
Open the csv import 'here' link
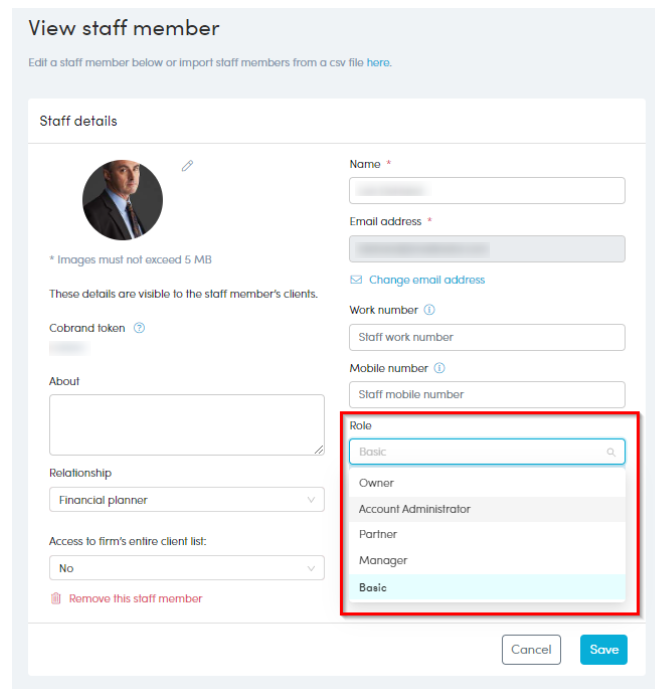pos(378,62)
